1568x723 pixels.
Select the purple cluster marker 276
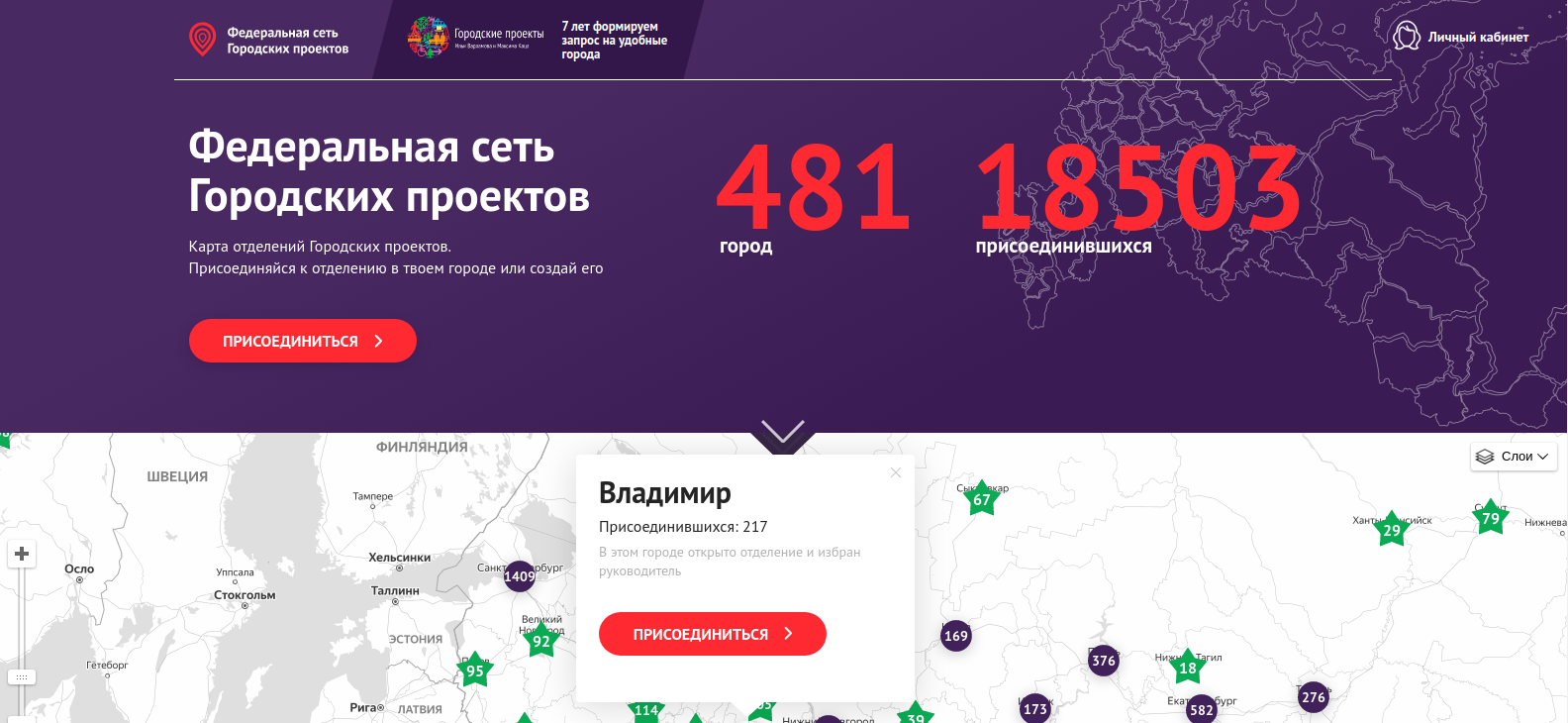(1314, 697)
